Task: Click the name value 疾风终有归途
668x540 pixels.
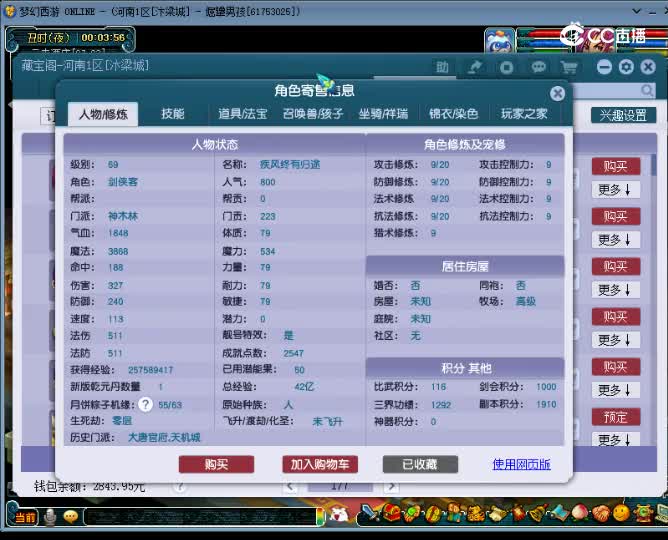Action: click(290, 164)
